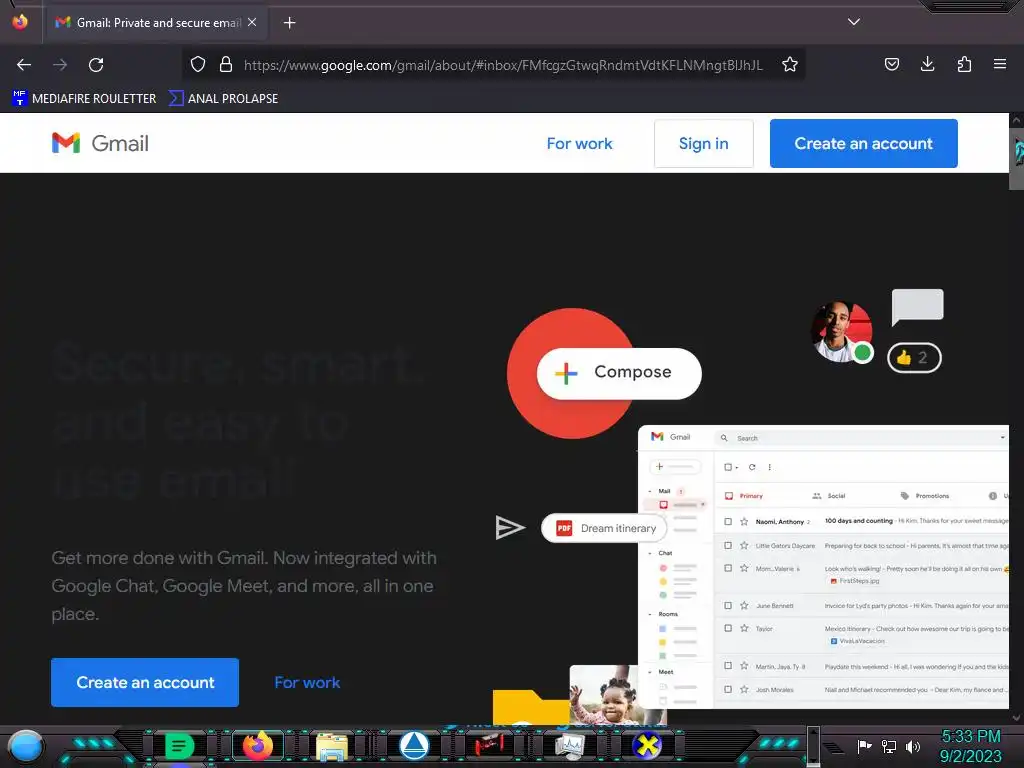Image resolution: width=1024 pixels, height=768 pixels.
Task: Click the Dream itinerary PDF chip
Action: (x=604, y=528)
